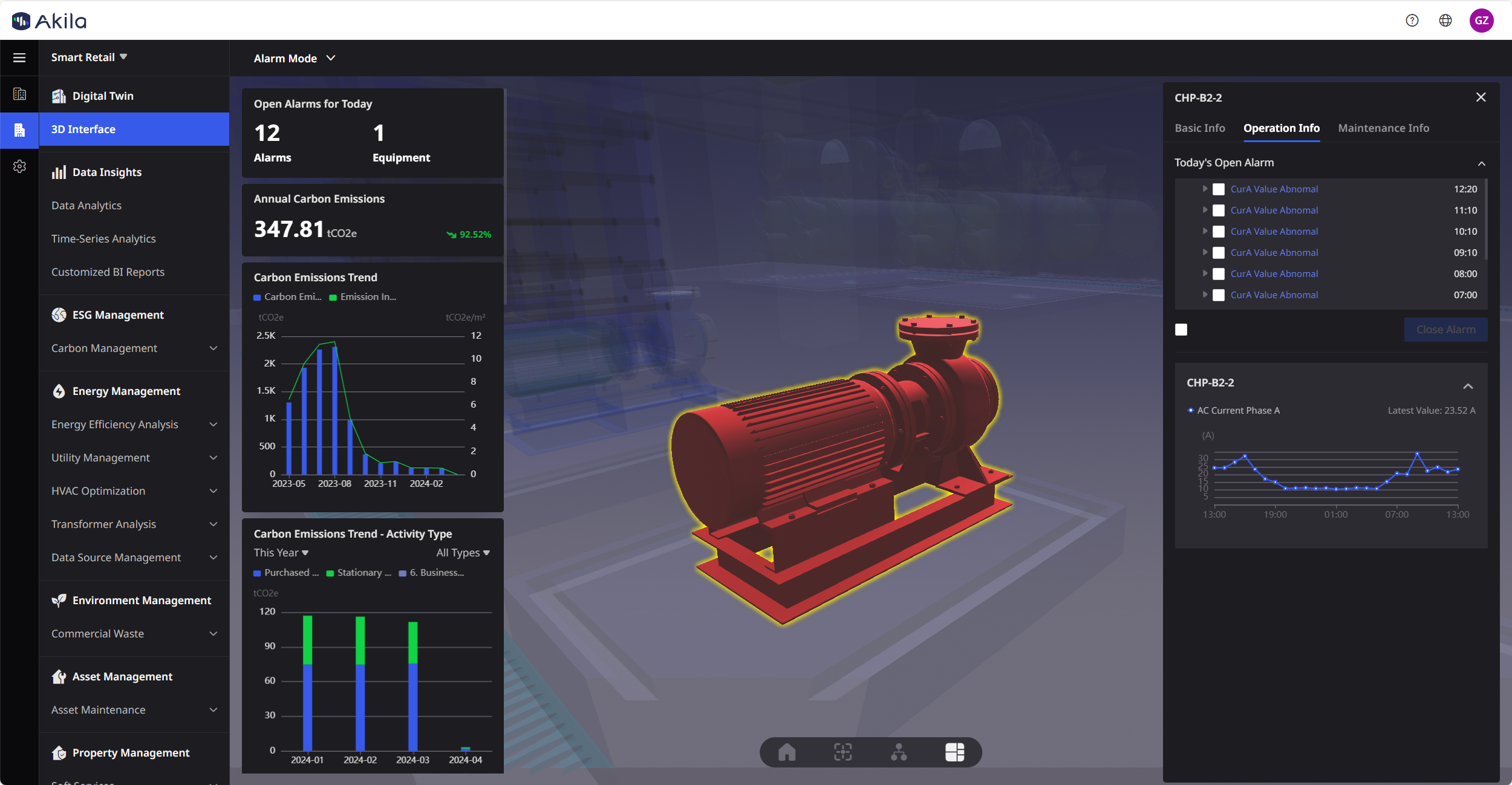Image resolution: width=1512 pixels, height=785 pixels.
Task: Check the alarm checkbox for 11:10
Action: click(1219, 210)
